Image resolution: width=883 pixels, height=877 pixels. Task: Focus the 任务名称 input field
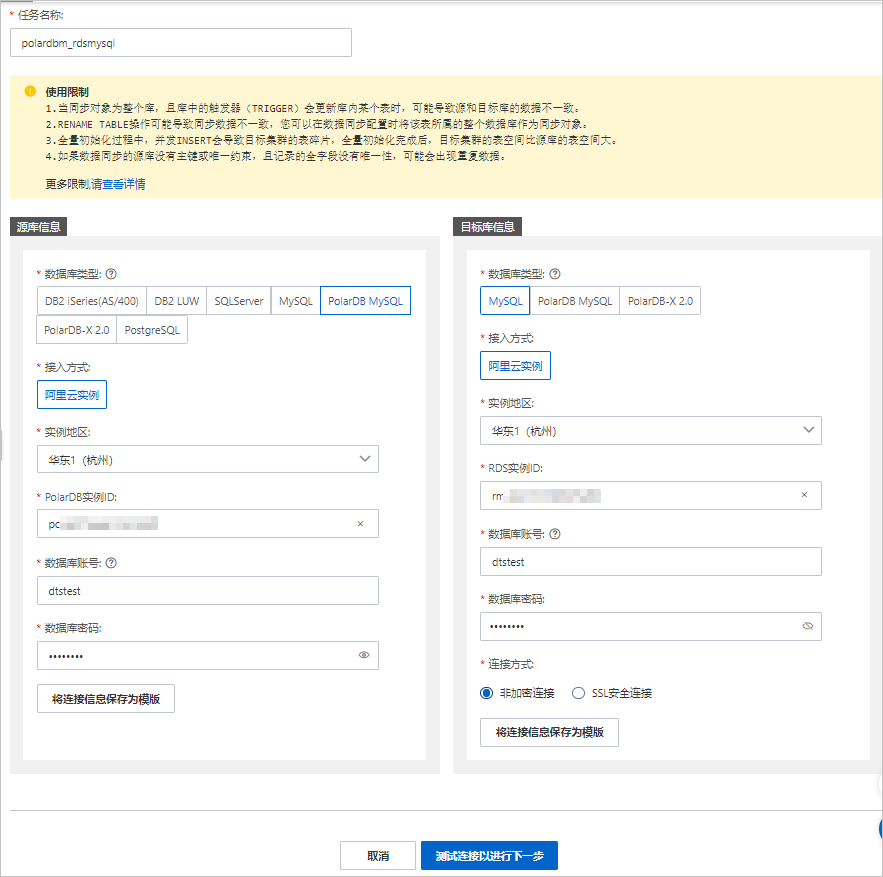(181, 43)
